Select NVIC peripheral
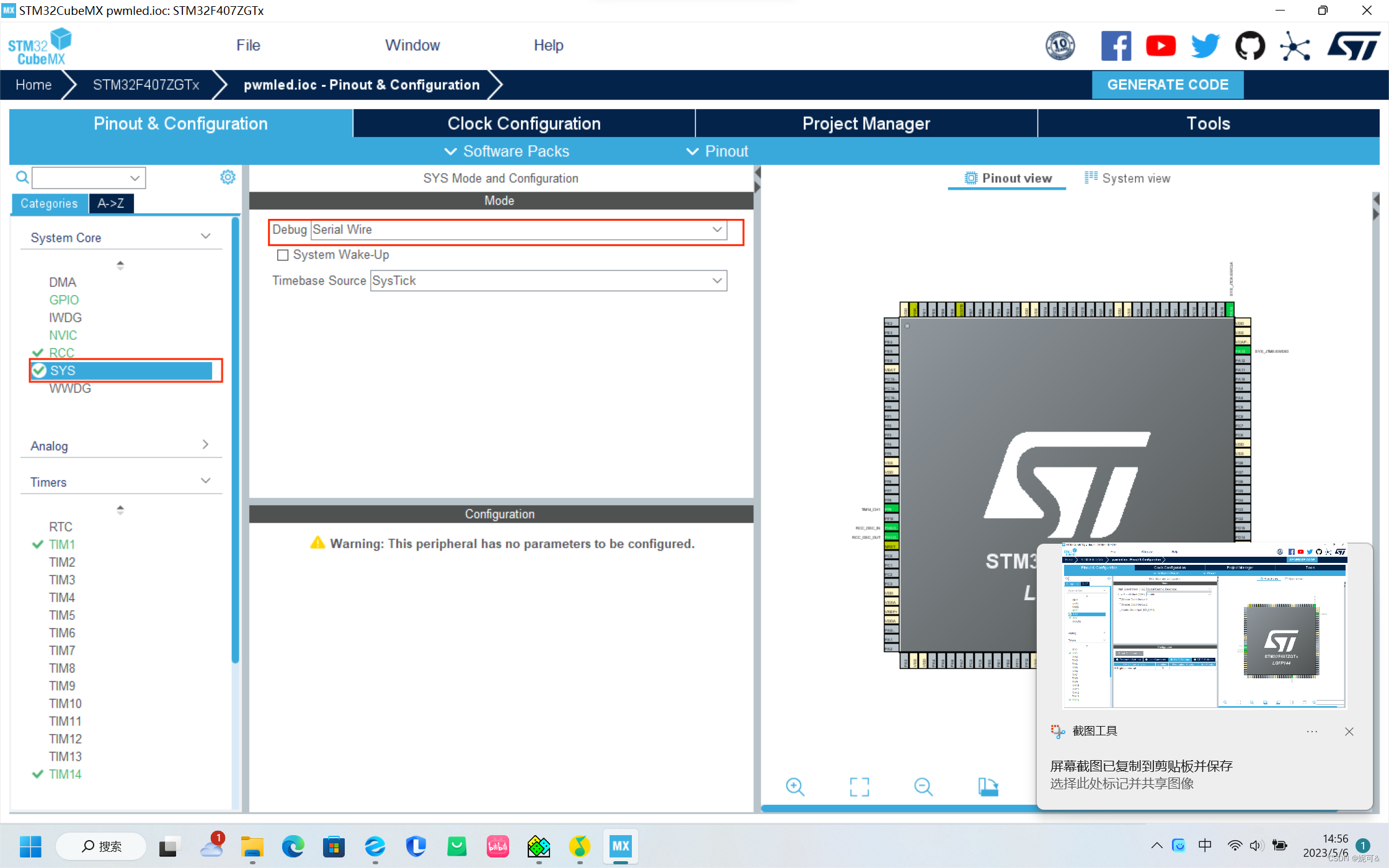 [x=63, y=335]
